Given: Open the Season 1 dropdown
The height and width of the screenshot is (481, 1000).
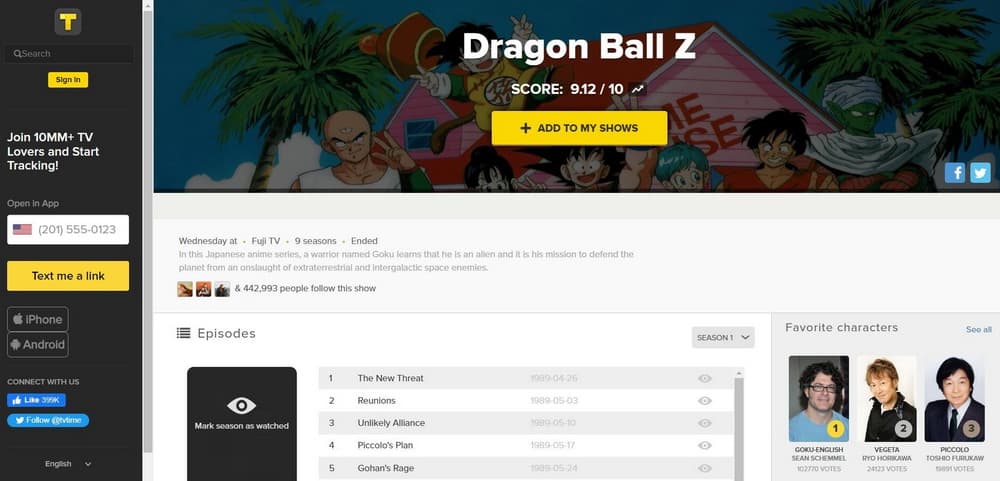Looking at the screenshot, I should point(723,337).
